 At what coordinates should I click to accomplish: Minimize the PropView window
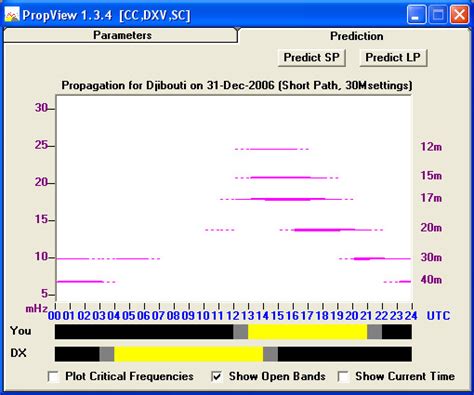coord(416,15)
